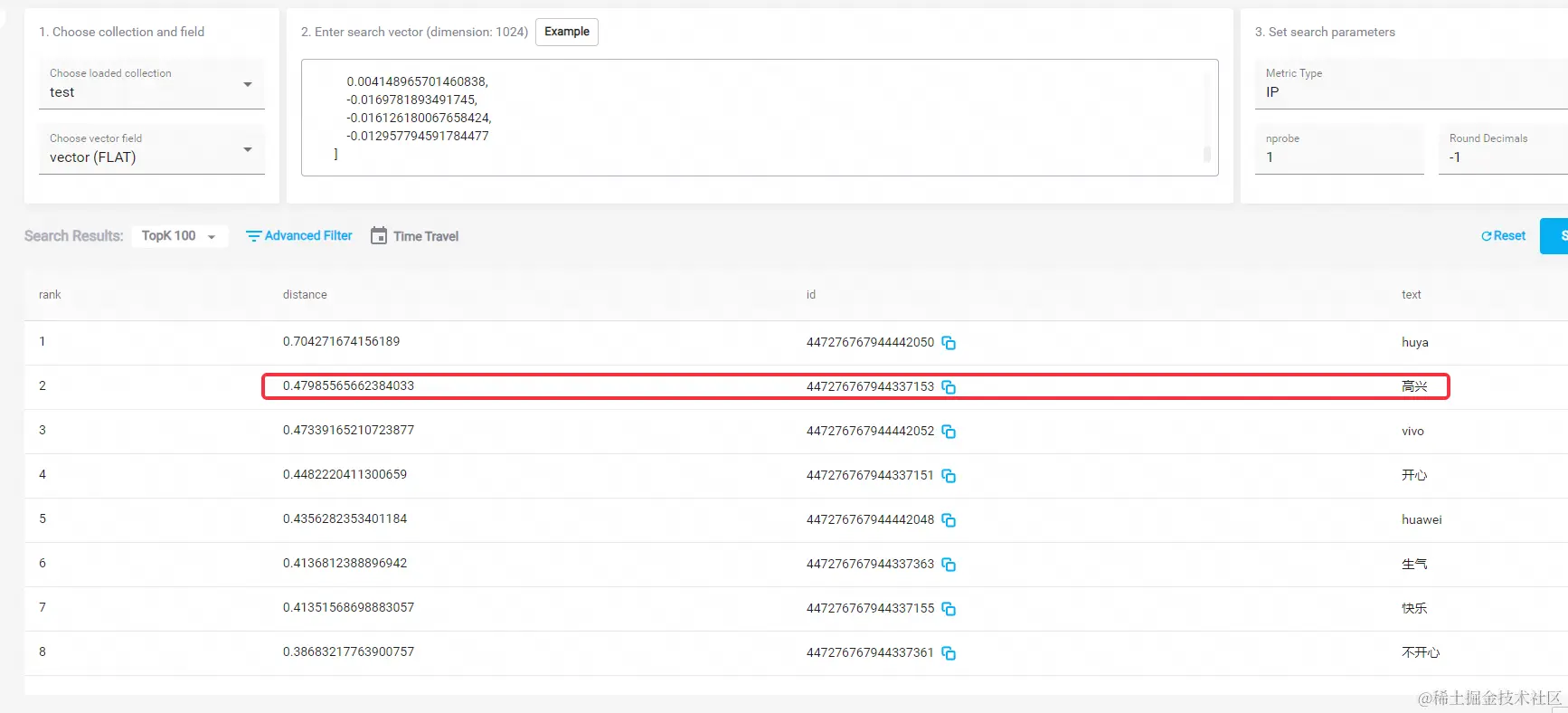
Task: Click id 447276767944337151
Action: click(x=870, y=476)
